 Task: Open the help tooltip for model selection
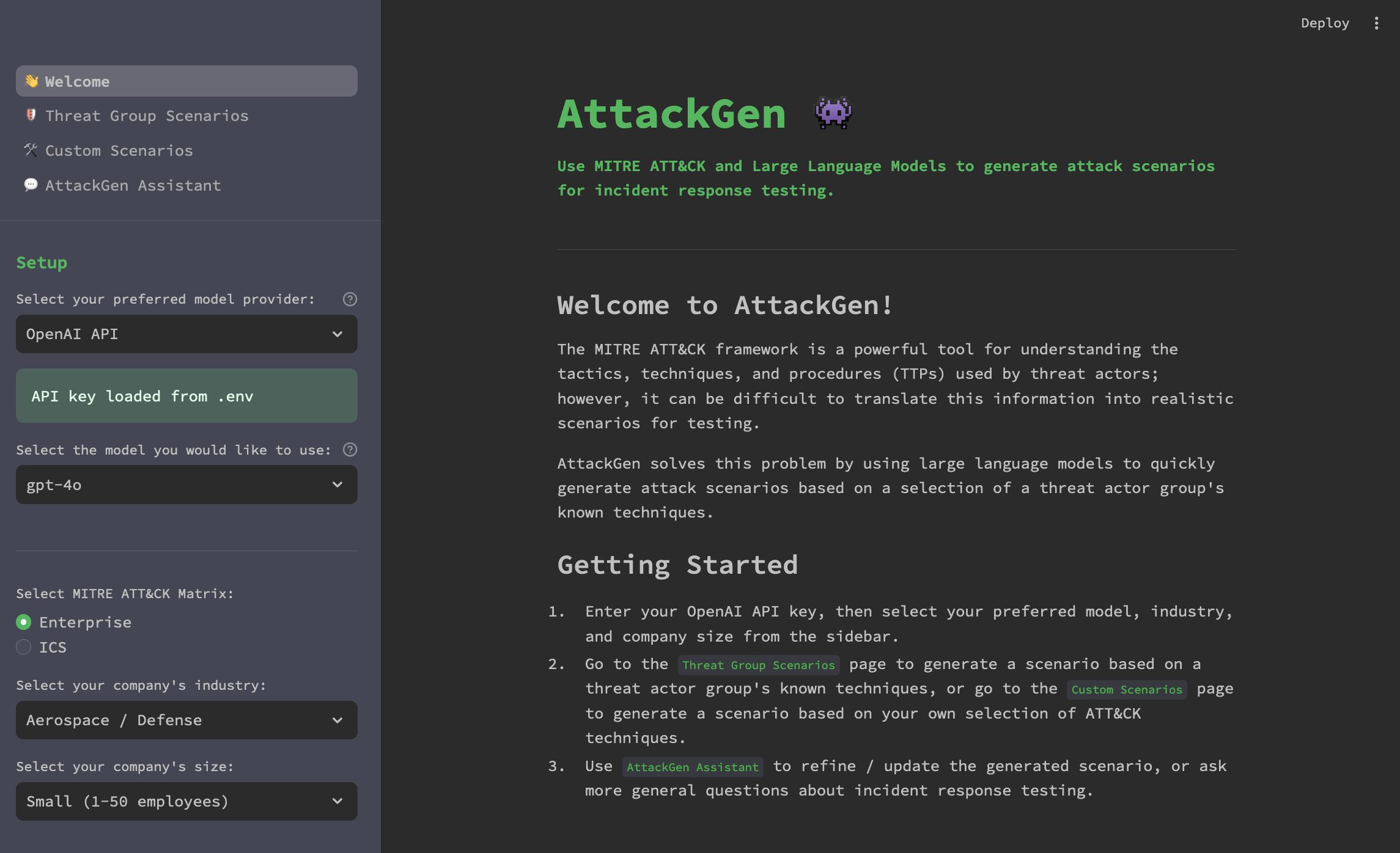pos(349,450)
